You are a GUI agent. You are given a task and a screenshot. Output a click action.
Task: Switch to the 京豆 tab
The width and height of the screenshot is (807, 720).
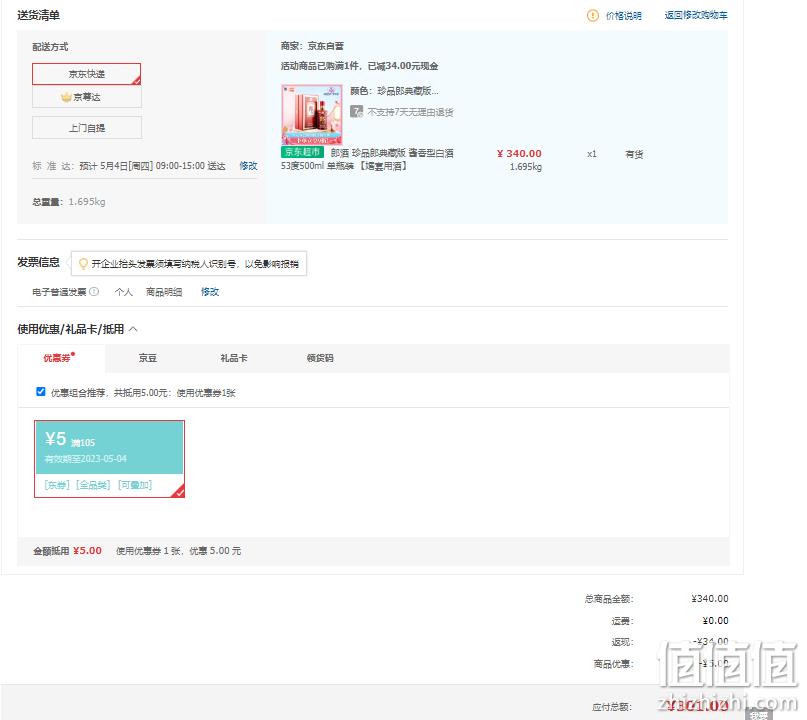pos(148,358)
